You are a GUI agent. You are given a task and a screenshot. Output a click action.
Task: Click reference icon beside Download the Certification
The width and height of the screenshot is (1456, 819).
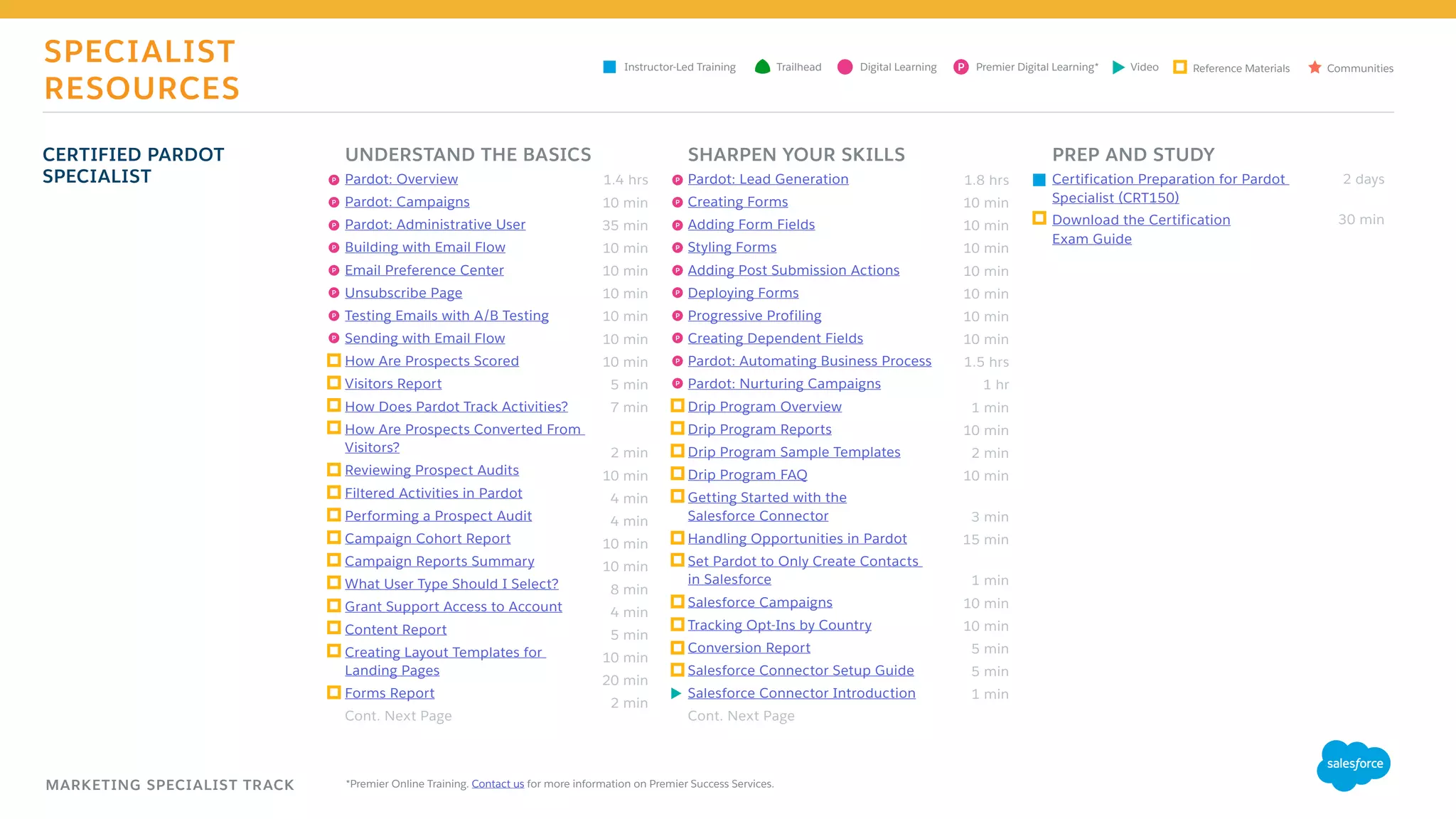[1039, 218]
